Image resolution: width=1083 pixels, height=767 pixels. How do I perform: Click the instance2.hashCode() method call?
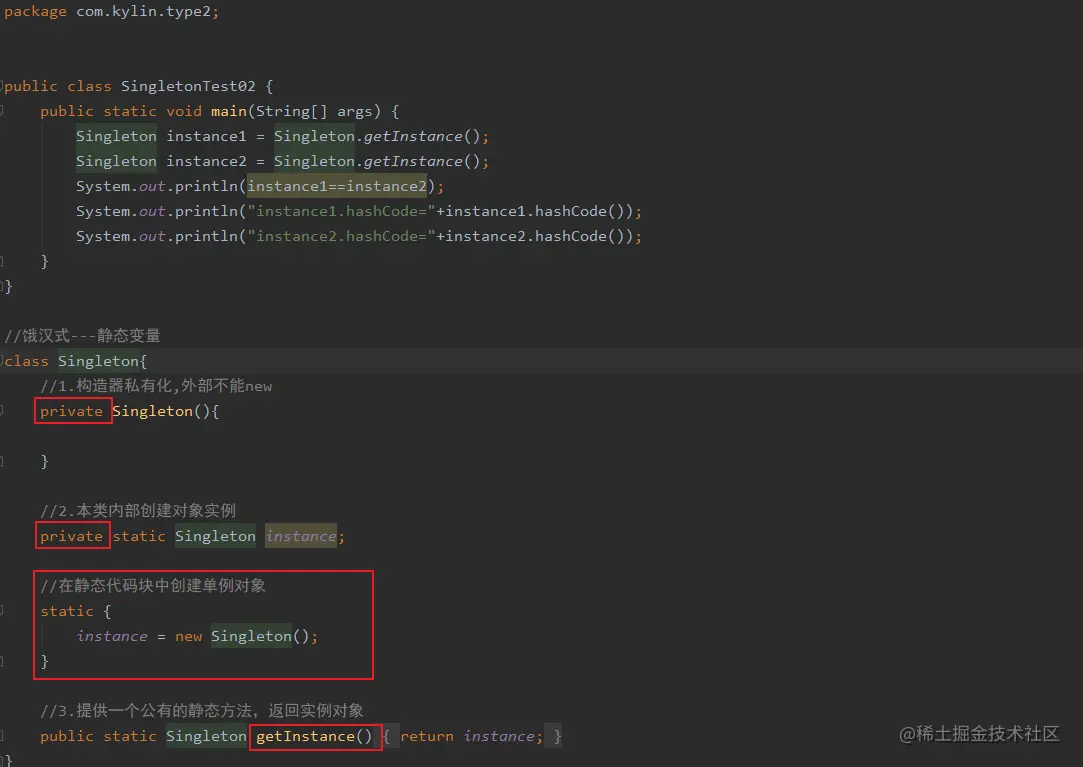tap(535, 236)
